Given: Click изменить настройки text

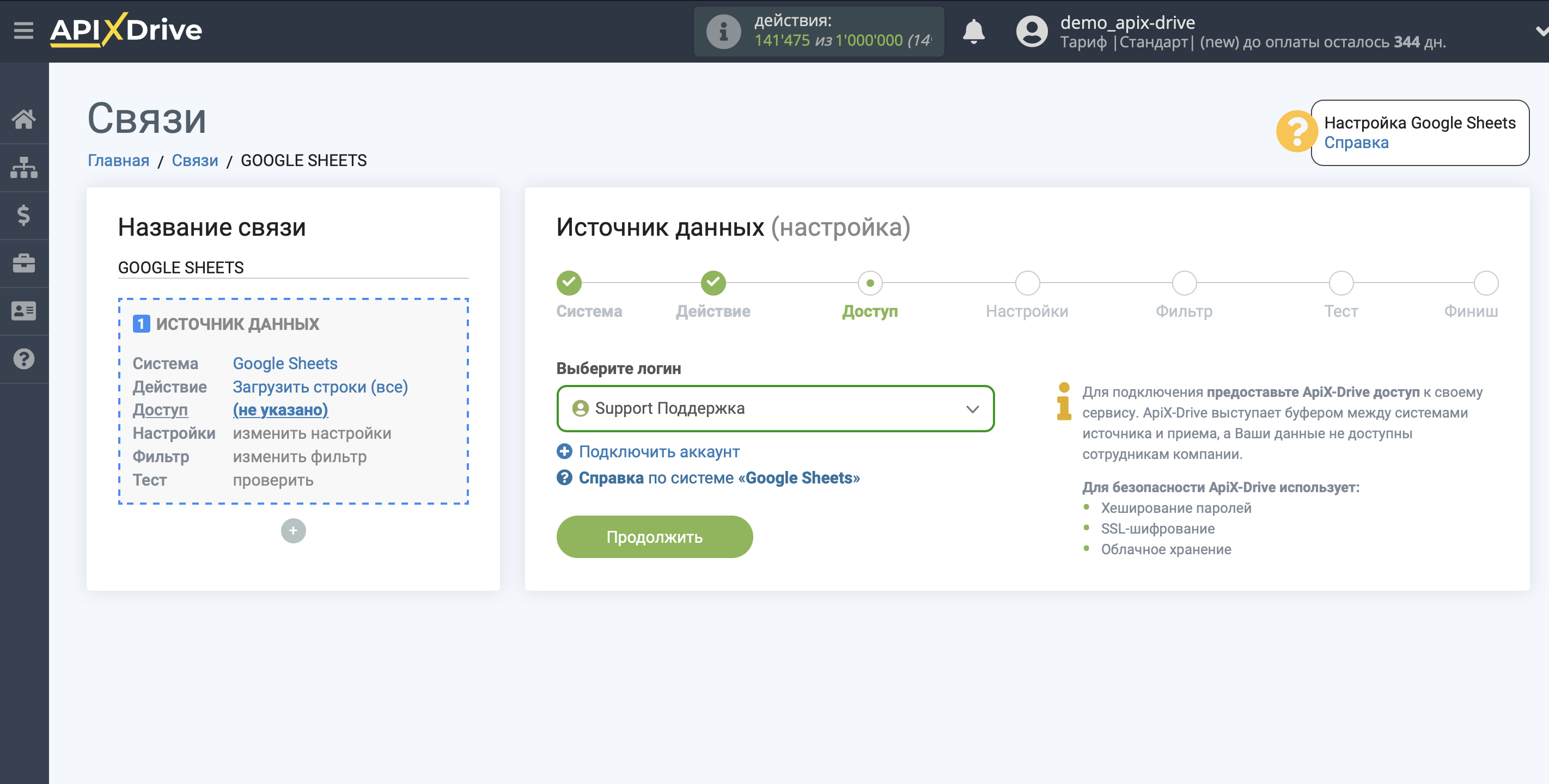Looking at the screenshot, I should (312, 433).
